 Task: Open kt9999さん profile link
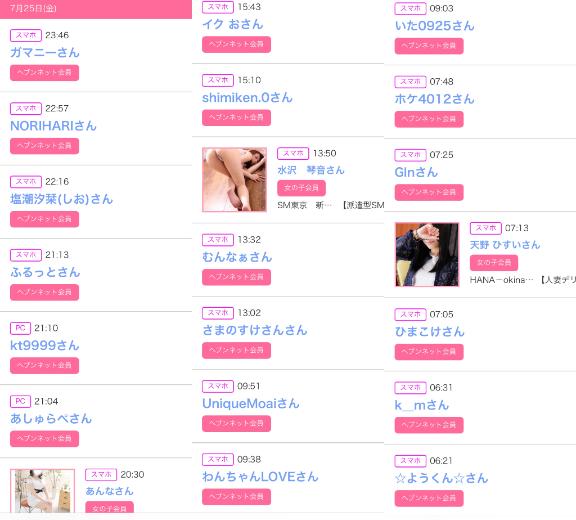44,345
